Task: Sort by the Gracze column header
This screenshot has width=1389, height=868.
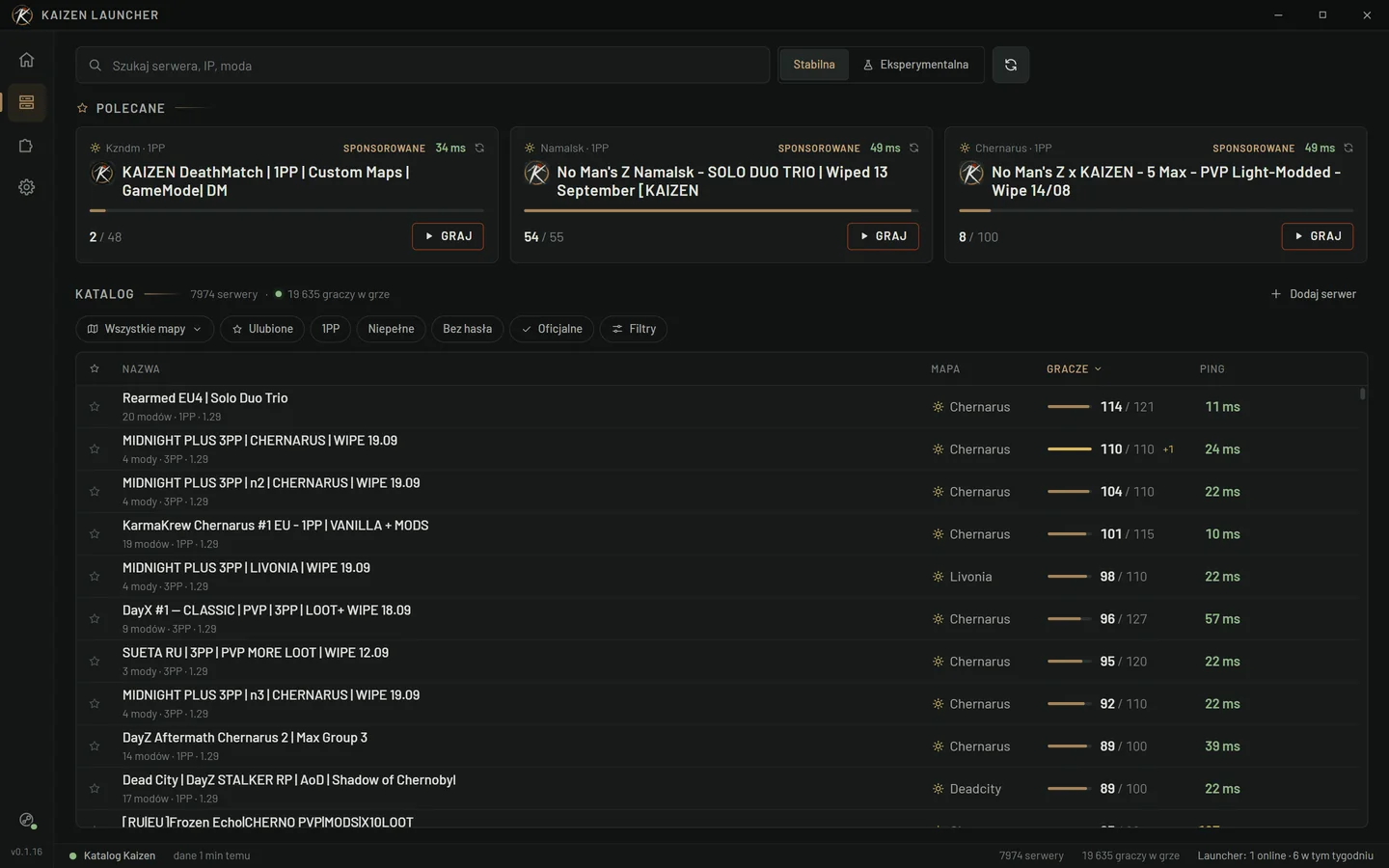Action: 1074,369
